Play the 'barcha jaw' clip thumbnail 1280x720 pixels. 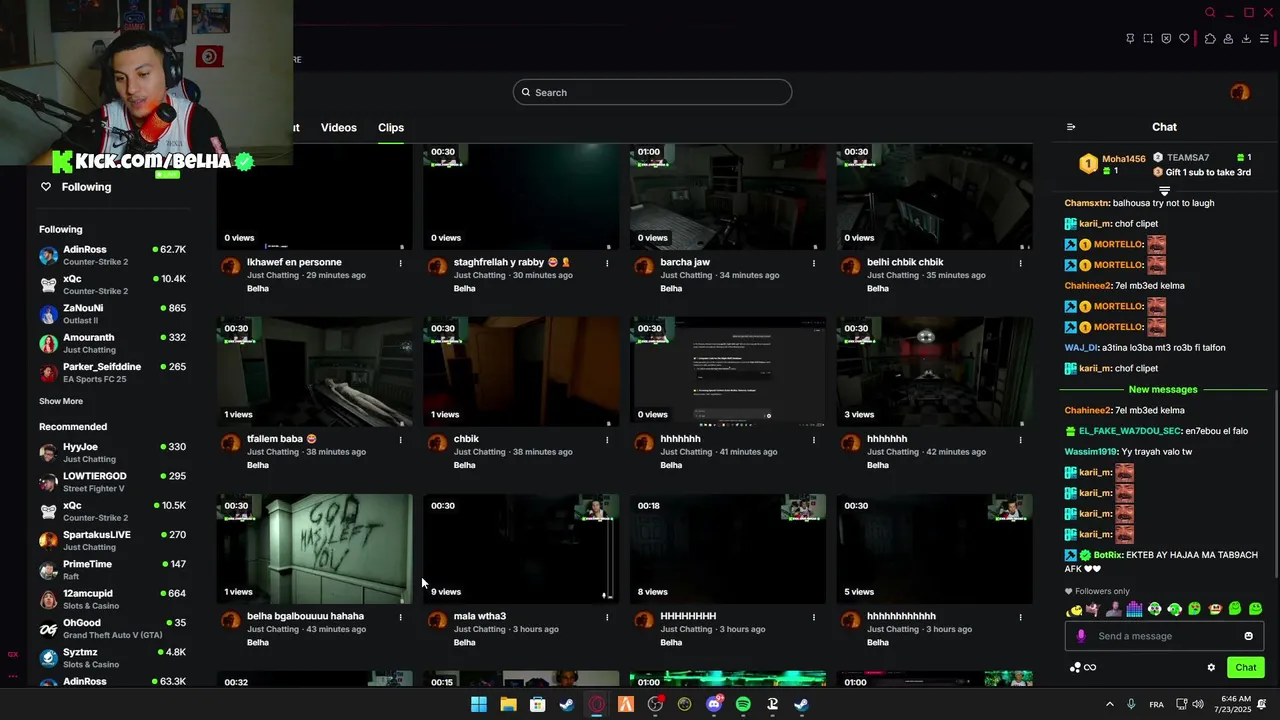[x=728, y=196]
